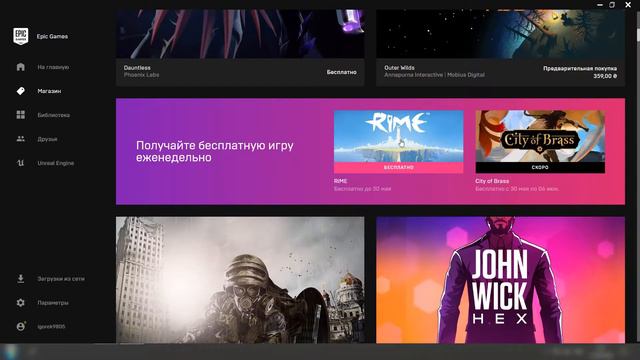This screenshot has height=360, width=640.
Task: Open the Unreal Engine section label
Action: tap(56, 163)
